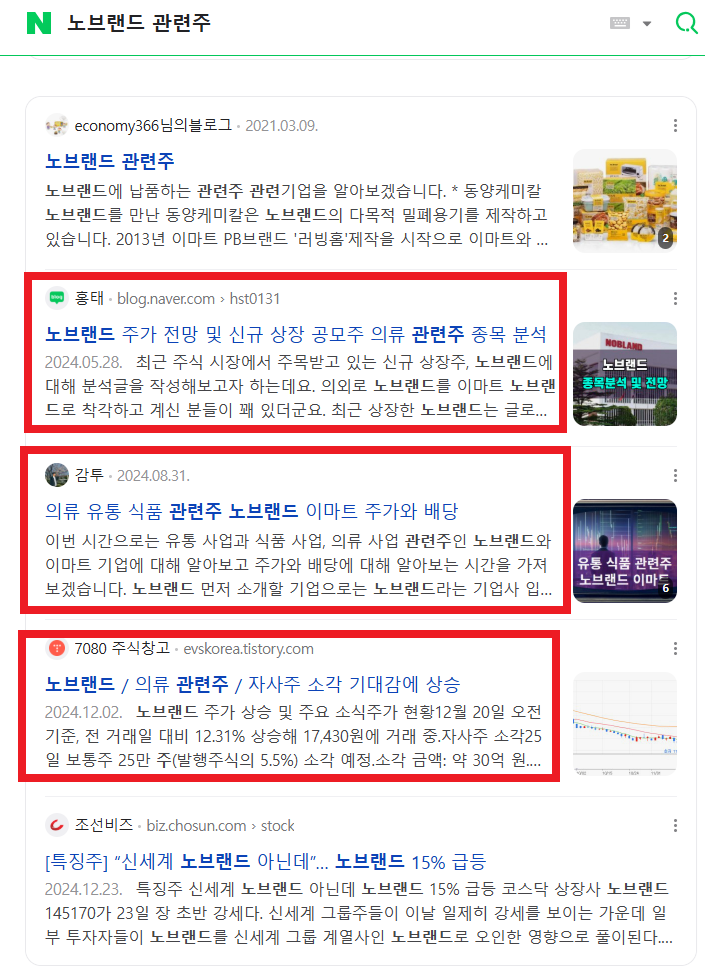The image size is (705, 972).
Task: Click the green Naver N logo
Action: pos(38,23)
